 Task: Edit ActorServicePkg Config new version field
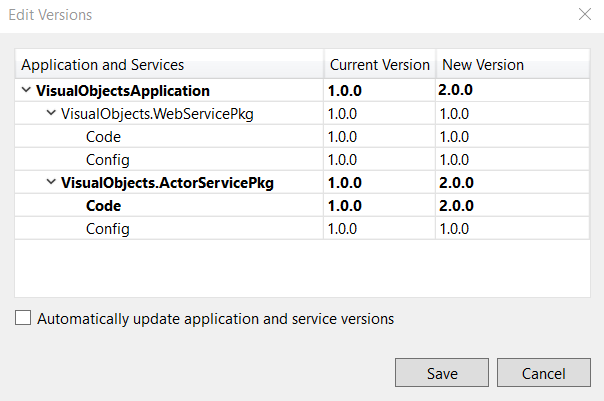coord(510,229)
